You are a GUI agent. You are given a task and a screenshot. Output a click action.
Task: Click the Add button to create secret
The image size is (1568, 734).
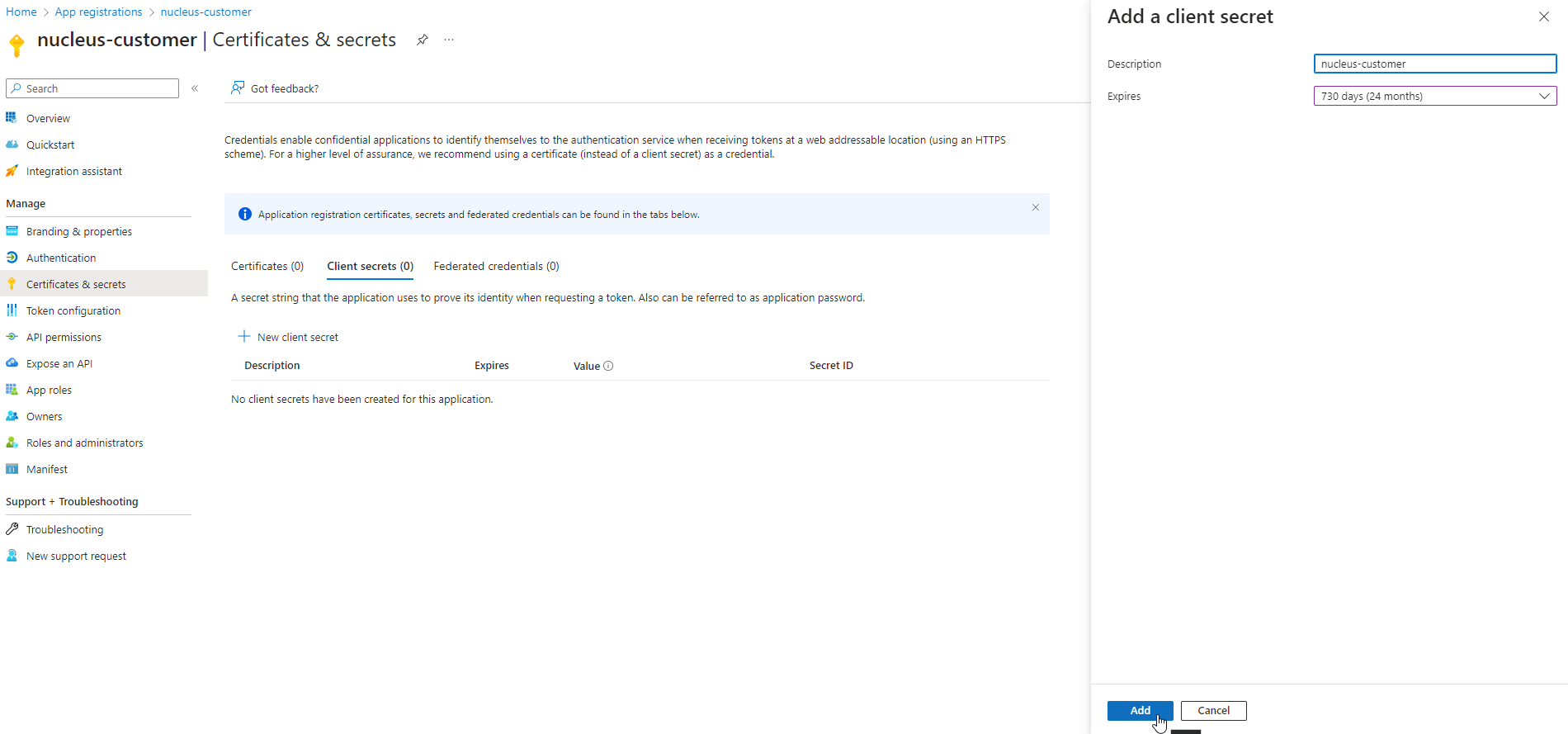click(1141, 710)
